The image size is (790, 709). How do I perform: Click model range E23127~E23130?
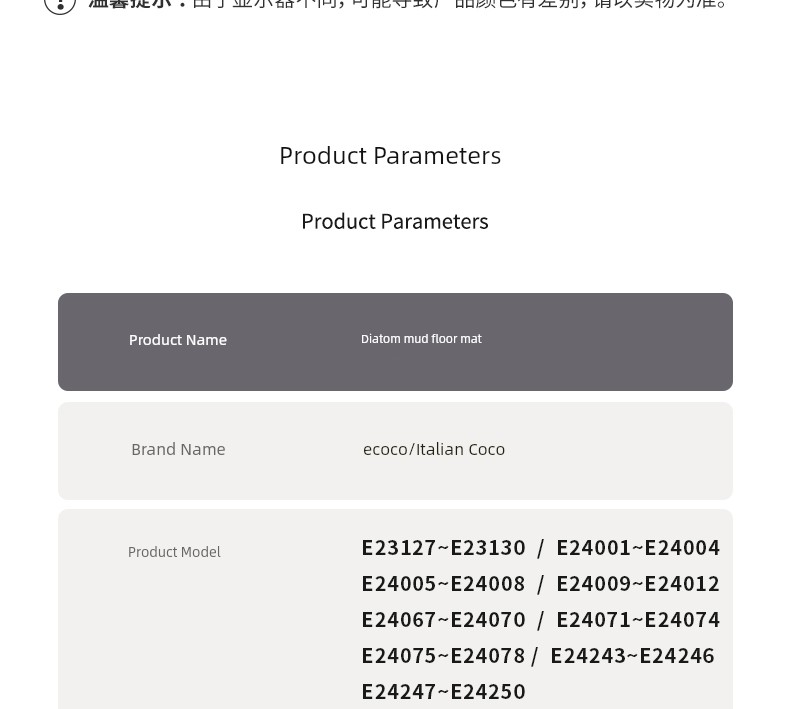point(443,548)
